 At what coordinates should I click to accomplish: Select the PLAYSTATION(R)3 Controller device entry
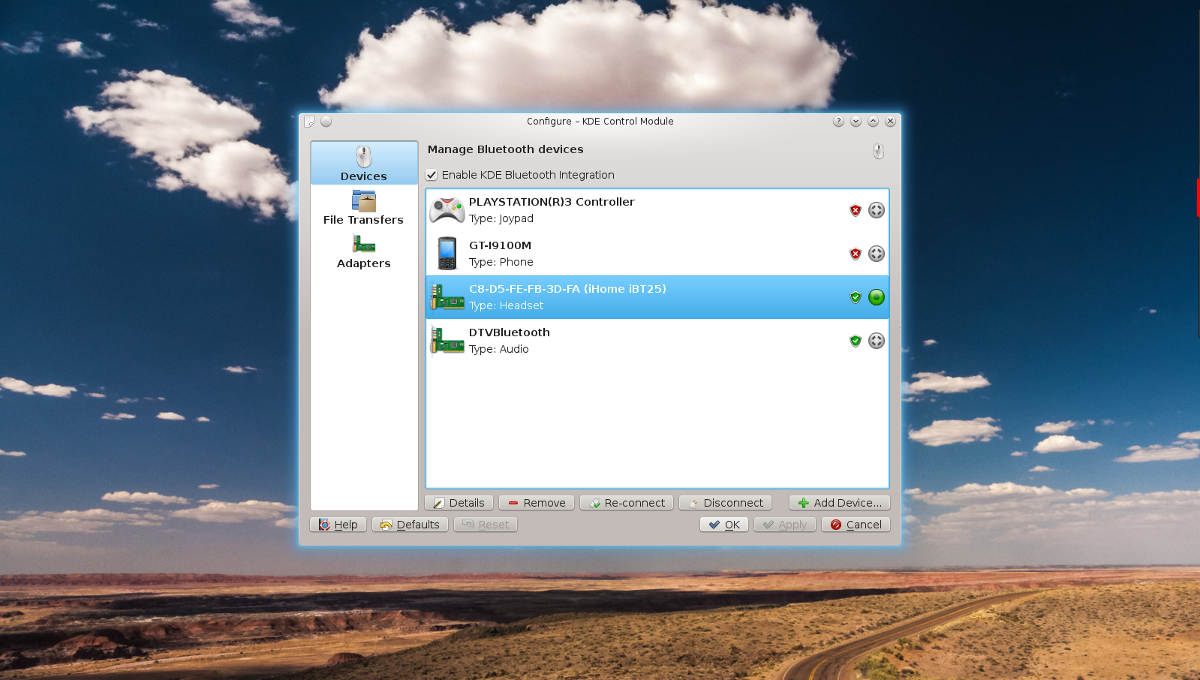tap(657, 210)
